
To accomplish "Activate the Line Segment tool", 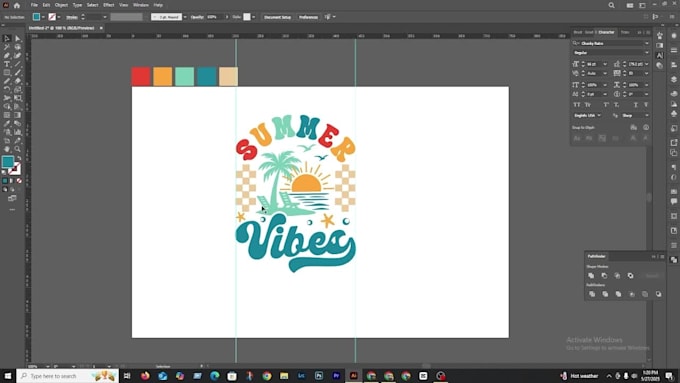I will [18, 64].
